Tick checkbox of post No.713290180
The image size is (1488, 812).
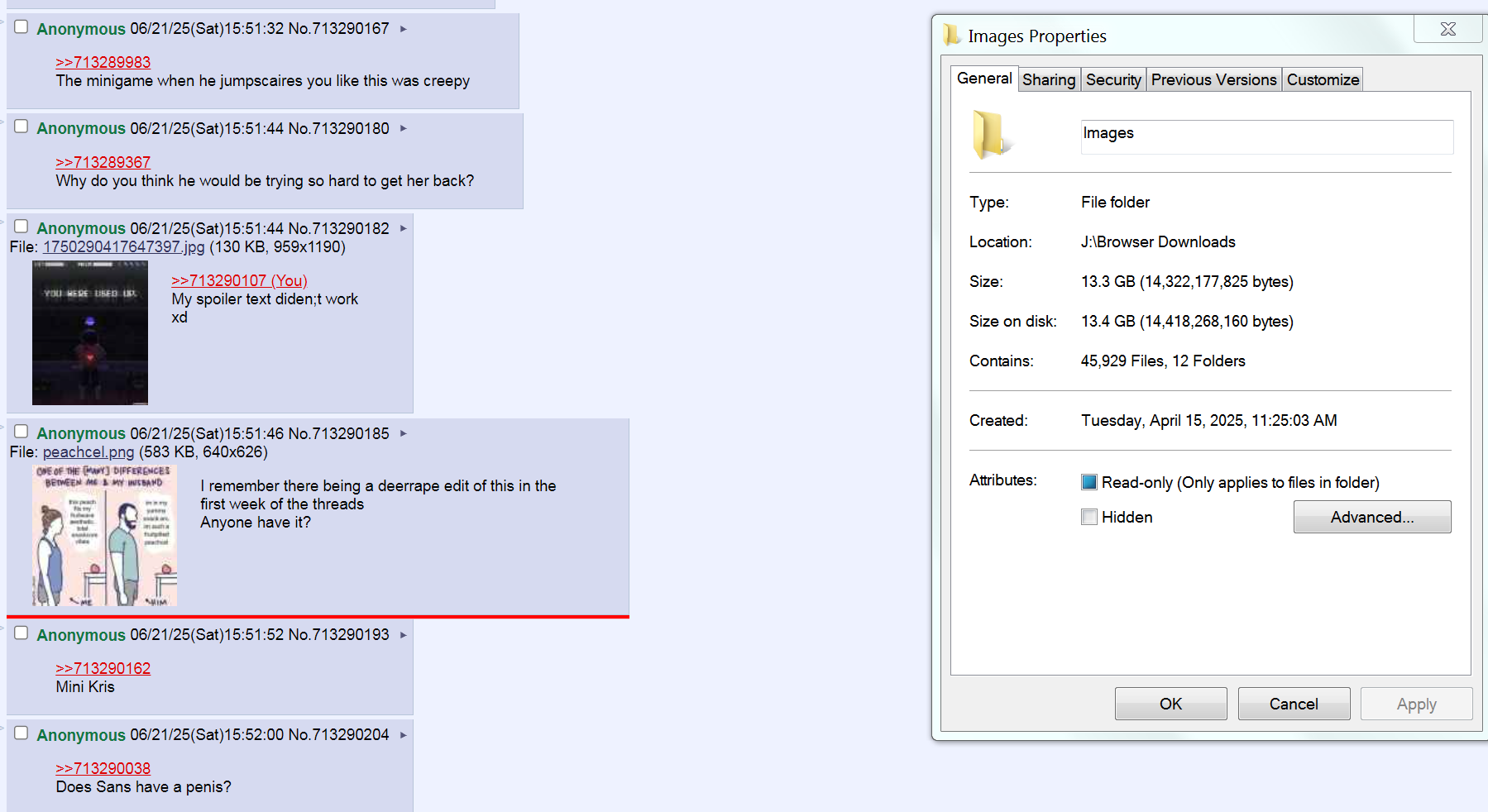click(22, 127)
